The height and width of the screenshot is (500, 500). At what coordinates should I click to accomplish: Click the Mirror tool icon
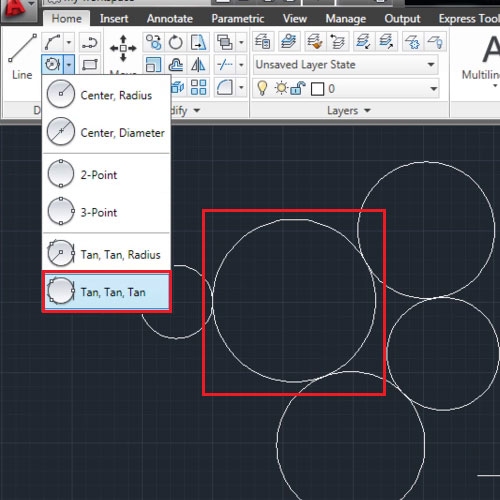coord(198,64)
